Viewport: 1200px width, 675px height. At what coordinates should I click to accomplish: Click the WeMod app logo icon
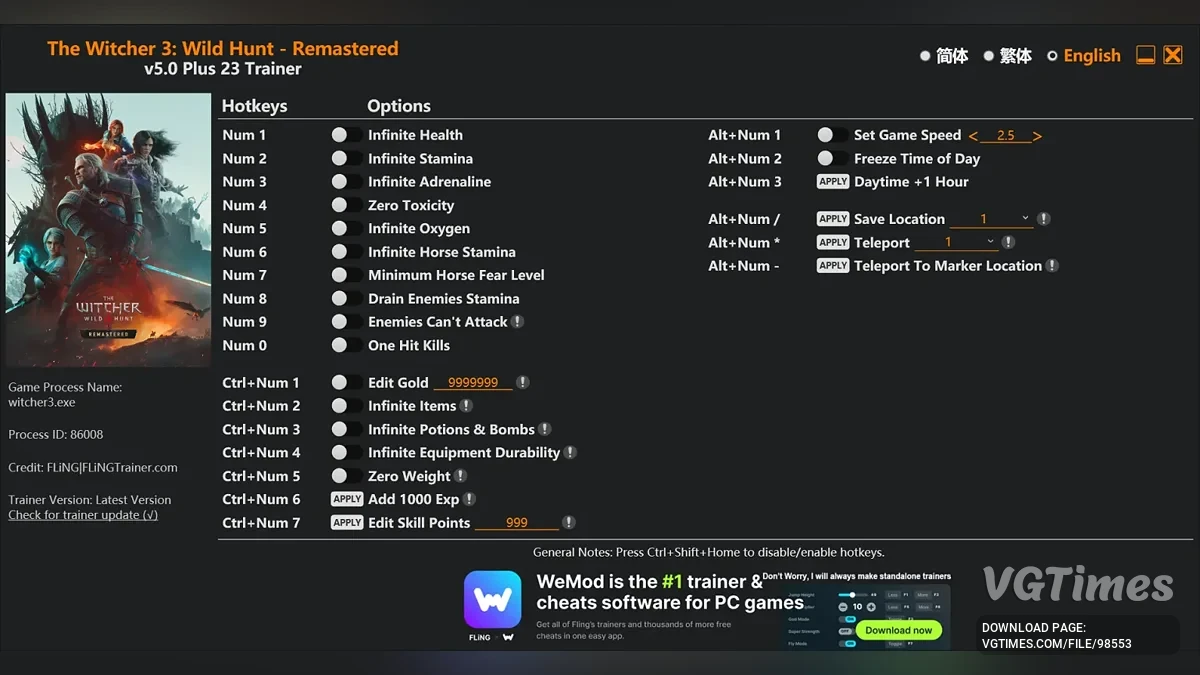(492, 600)
